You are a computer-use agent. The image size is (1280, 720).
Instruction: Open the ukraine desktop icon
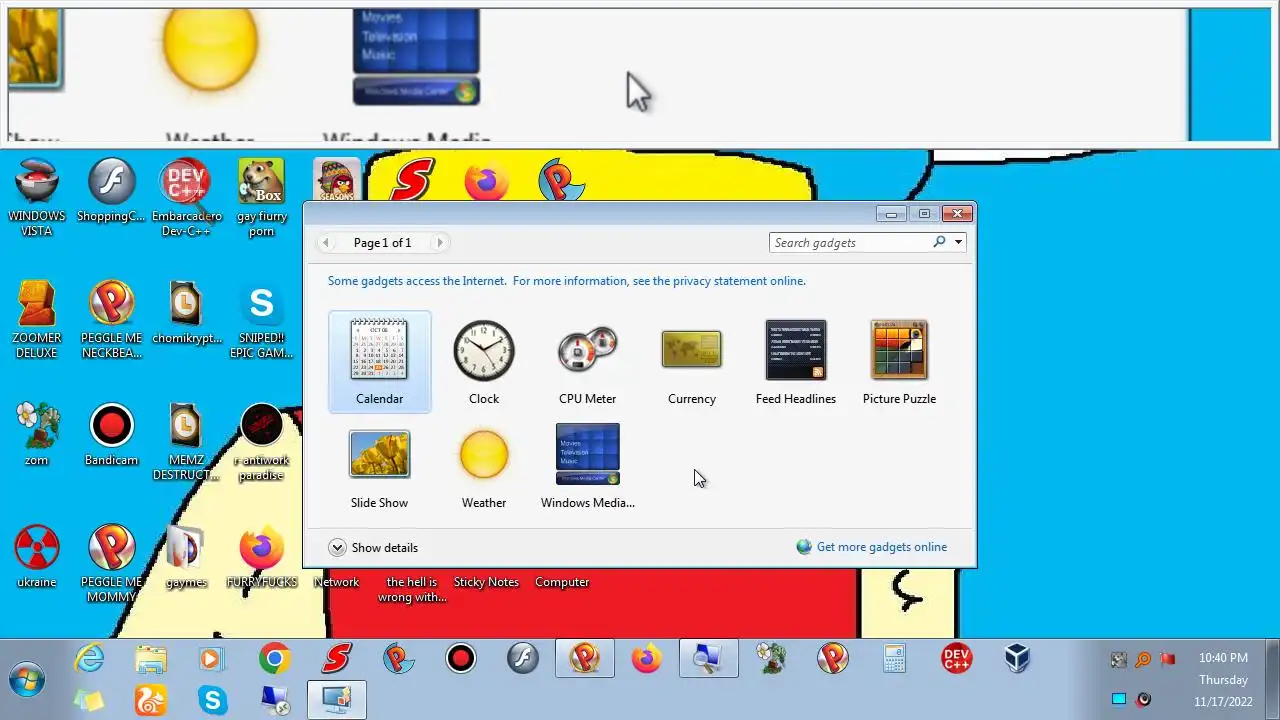point(37,557)
